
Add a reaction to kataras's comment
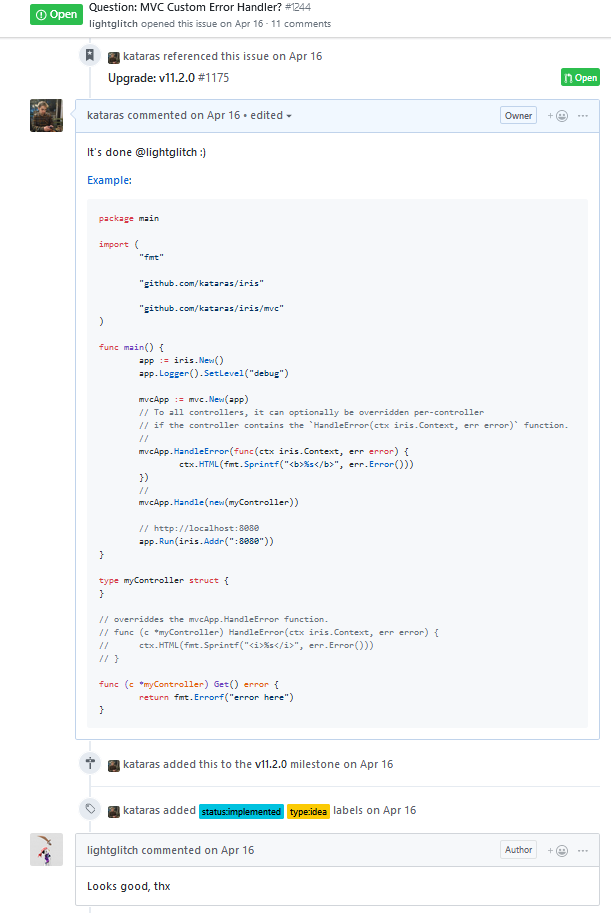(557, 116)
